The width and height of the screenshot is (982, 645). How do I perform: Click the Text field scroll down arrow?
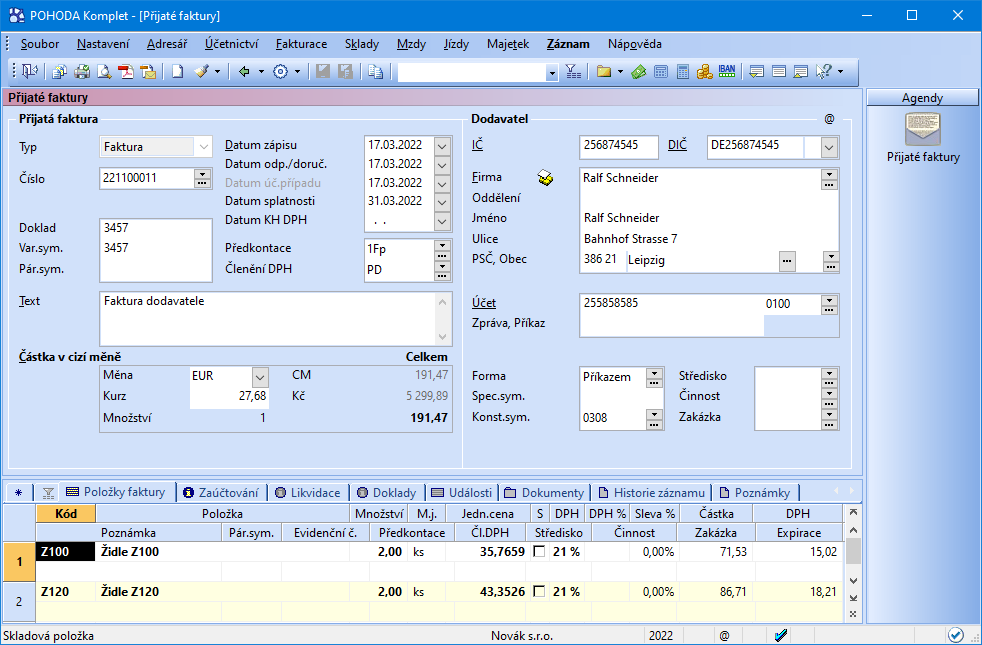pyautogui.click(x=442, y=337)
